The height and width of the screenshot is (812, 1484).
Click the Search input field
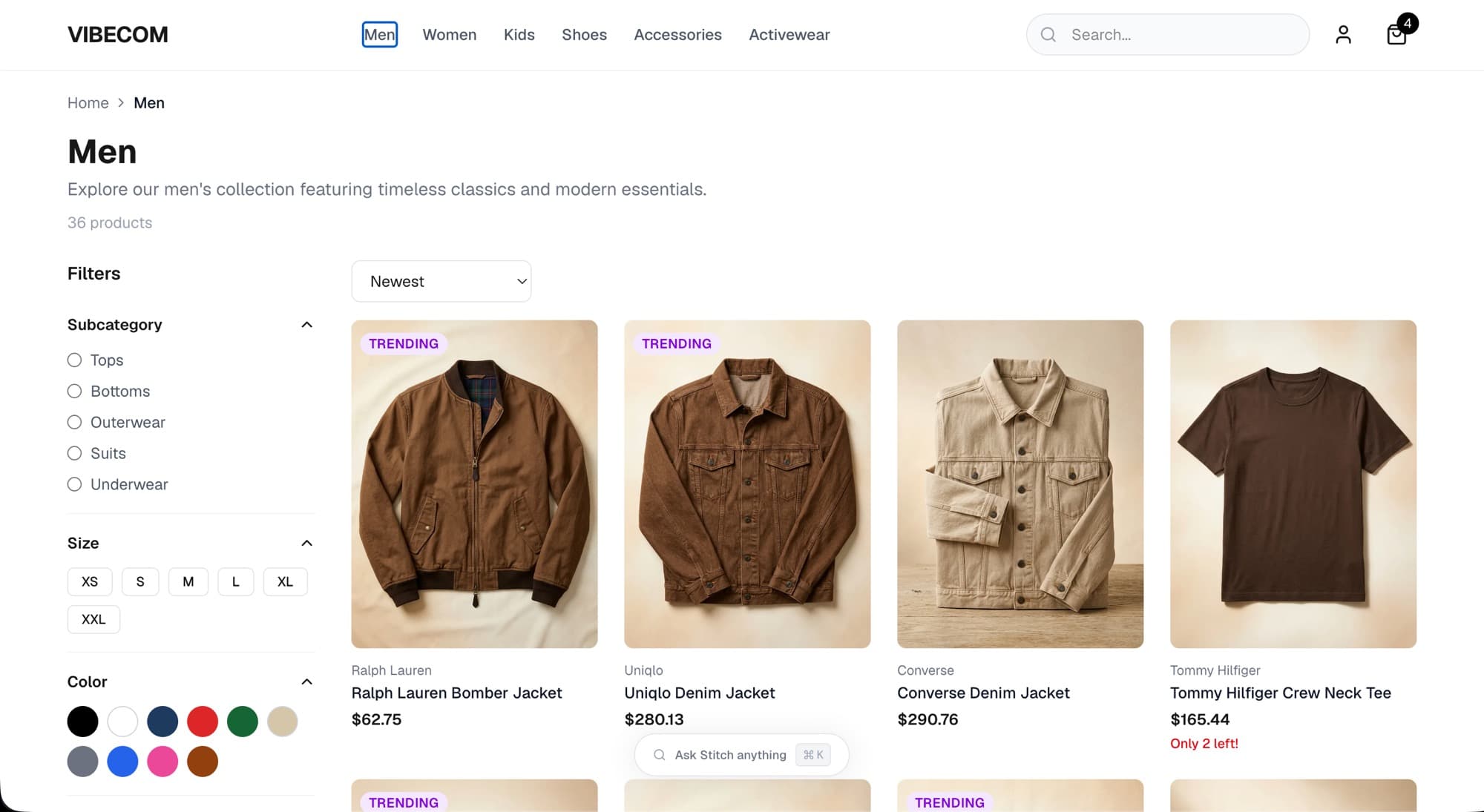pos(1168,35)
